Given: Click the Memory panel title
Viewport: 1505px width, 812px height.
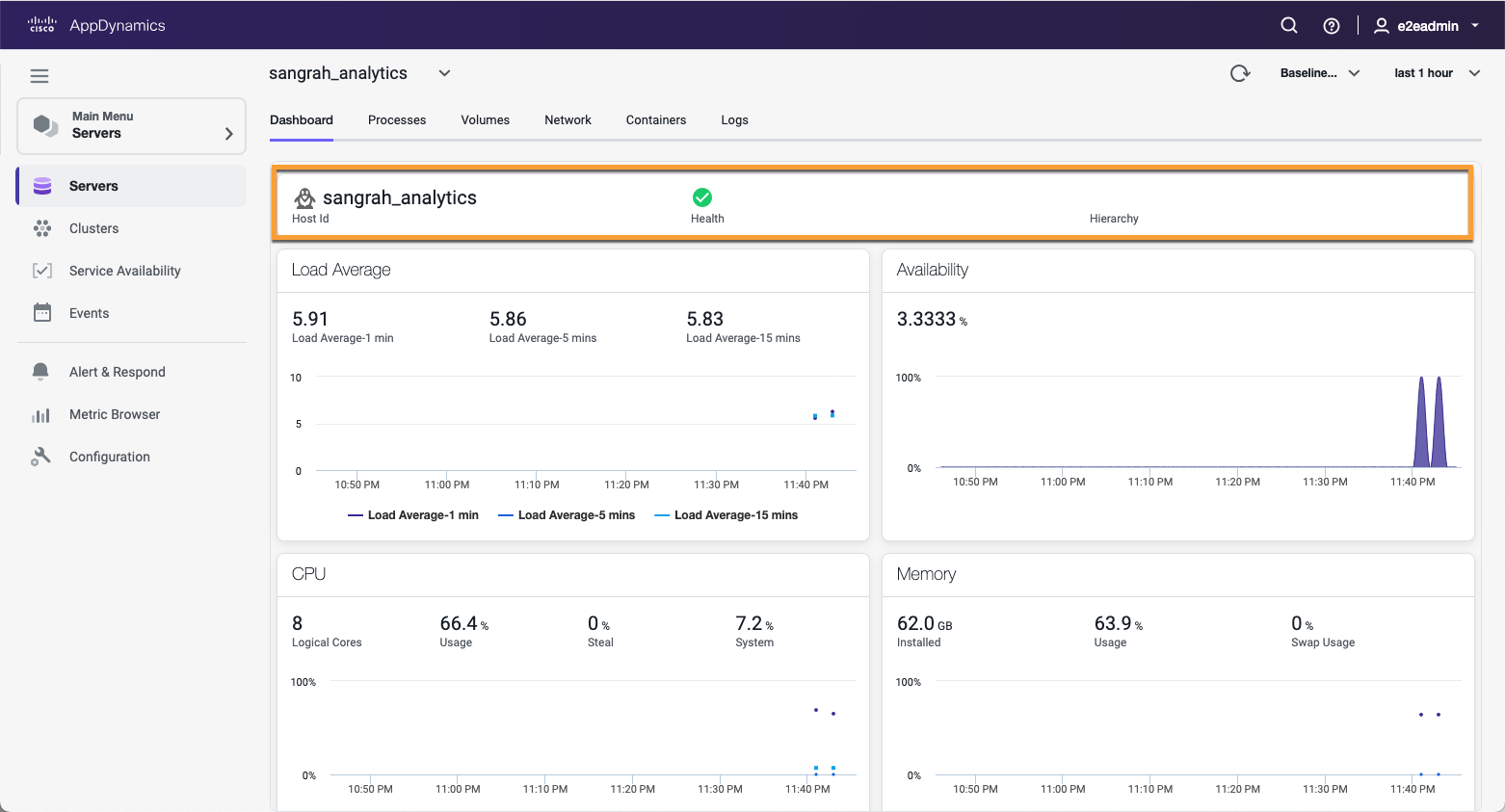Looking at the screenshot, I should tap(926, 574).
